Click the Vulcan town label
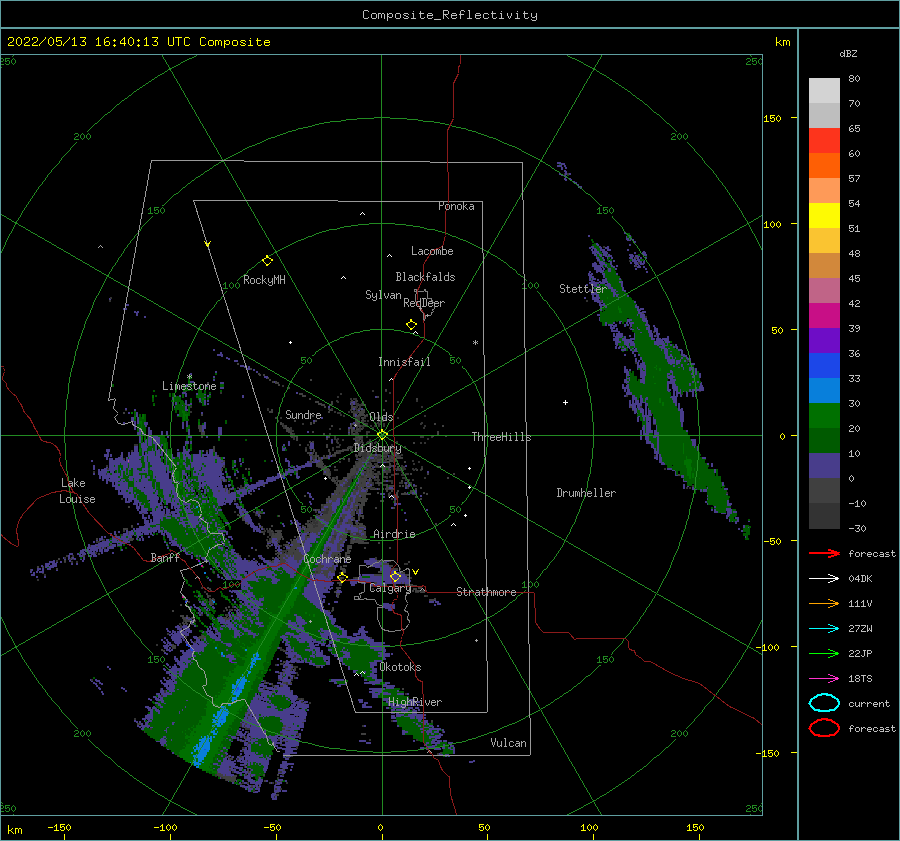Viewport: 900px width, 841px height. [x=508, y=743]
